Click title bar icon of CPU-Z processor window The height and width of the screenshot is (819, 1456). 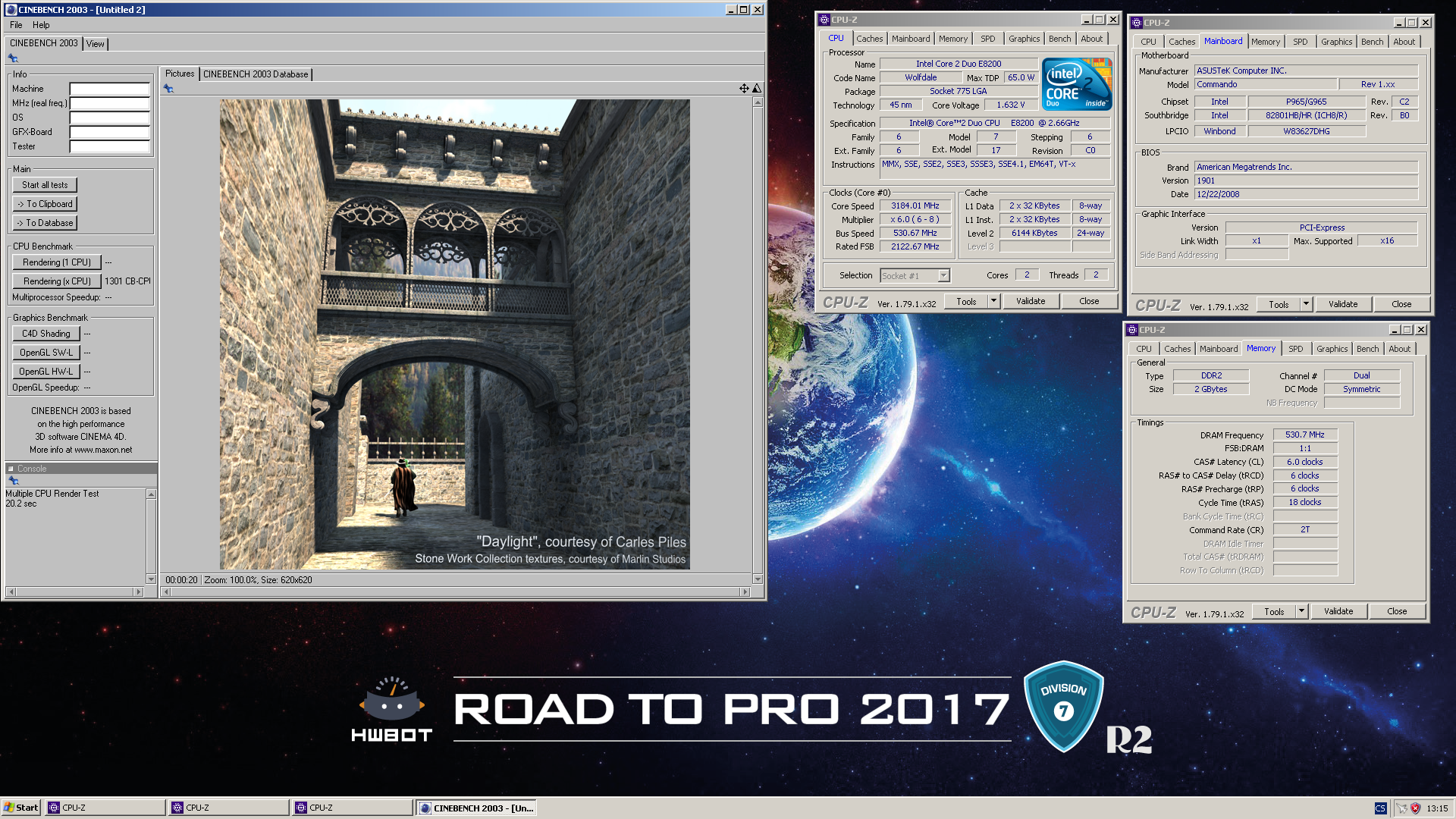[824, 20]
